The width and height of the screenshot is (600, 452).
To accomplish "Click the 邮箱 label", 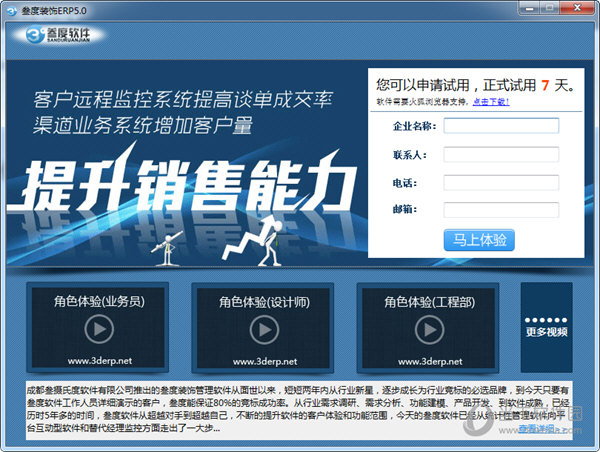I will click(x=405, y=209).
